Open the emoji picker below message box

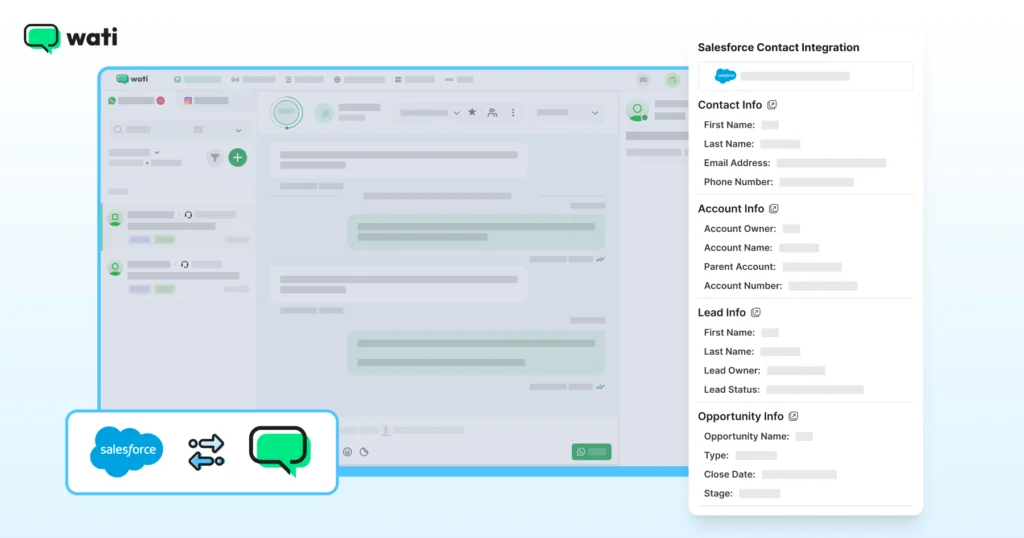(347, 452)
